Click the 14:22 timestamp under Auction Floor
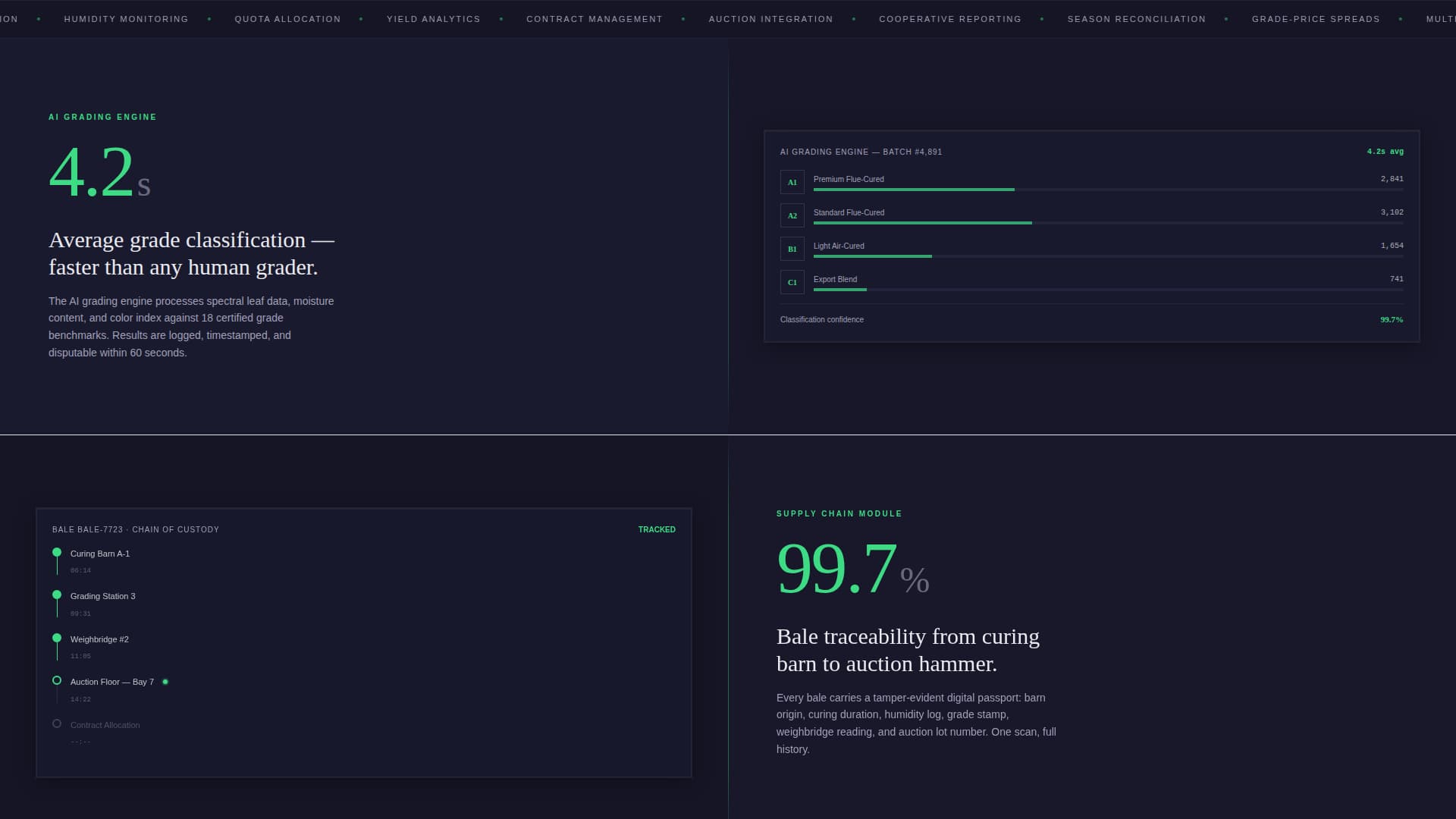1456x819 pixels. pos(80,699)
